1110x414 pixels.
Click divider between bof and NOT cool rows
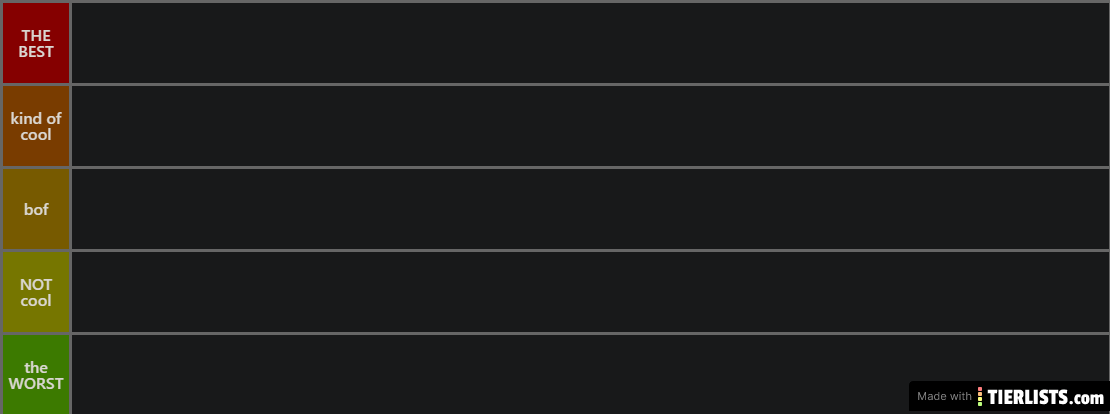[x=590, y=250]
